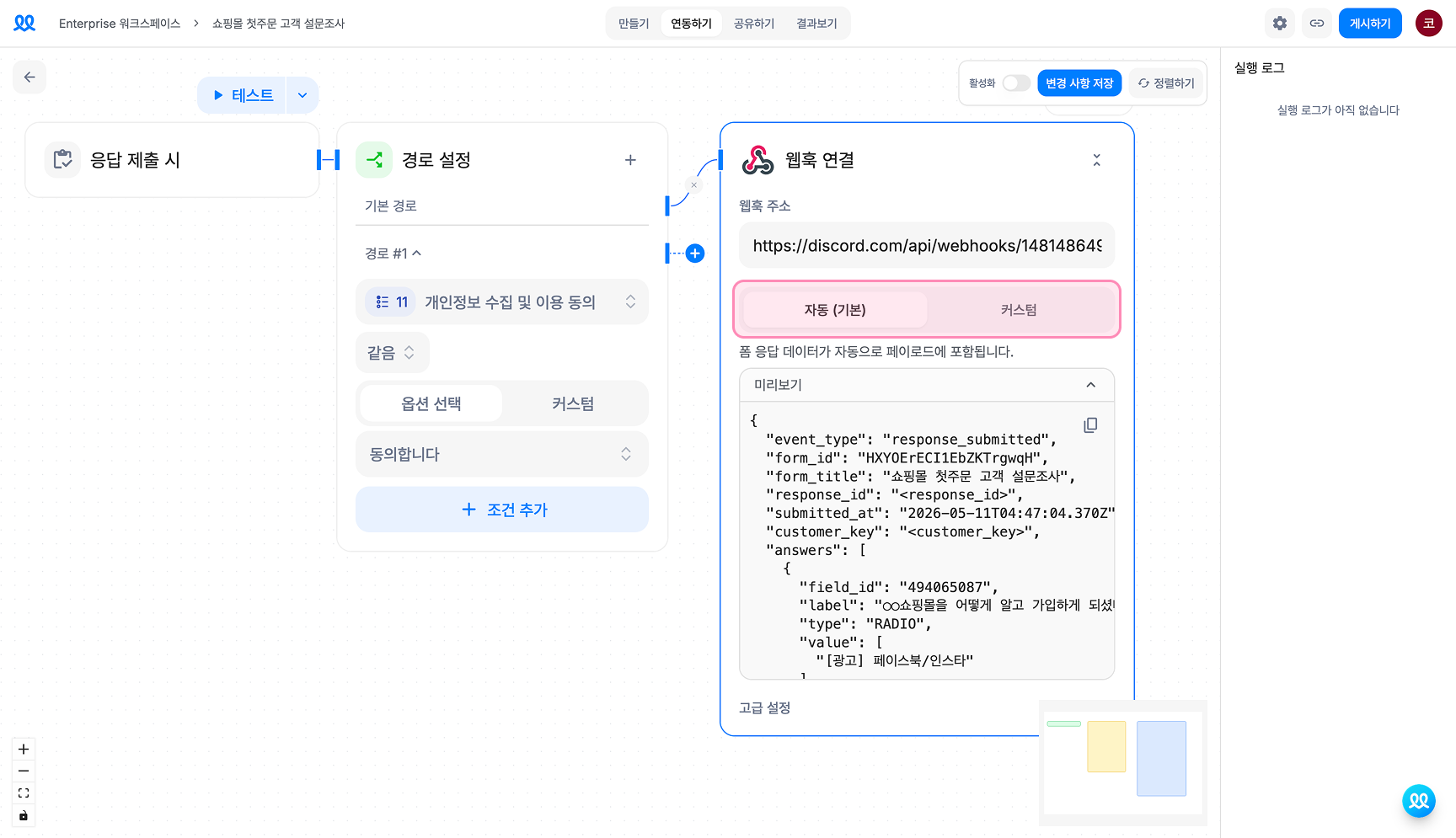Copy the preview JSON payload

pos(1090,425)
